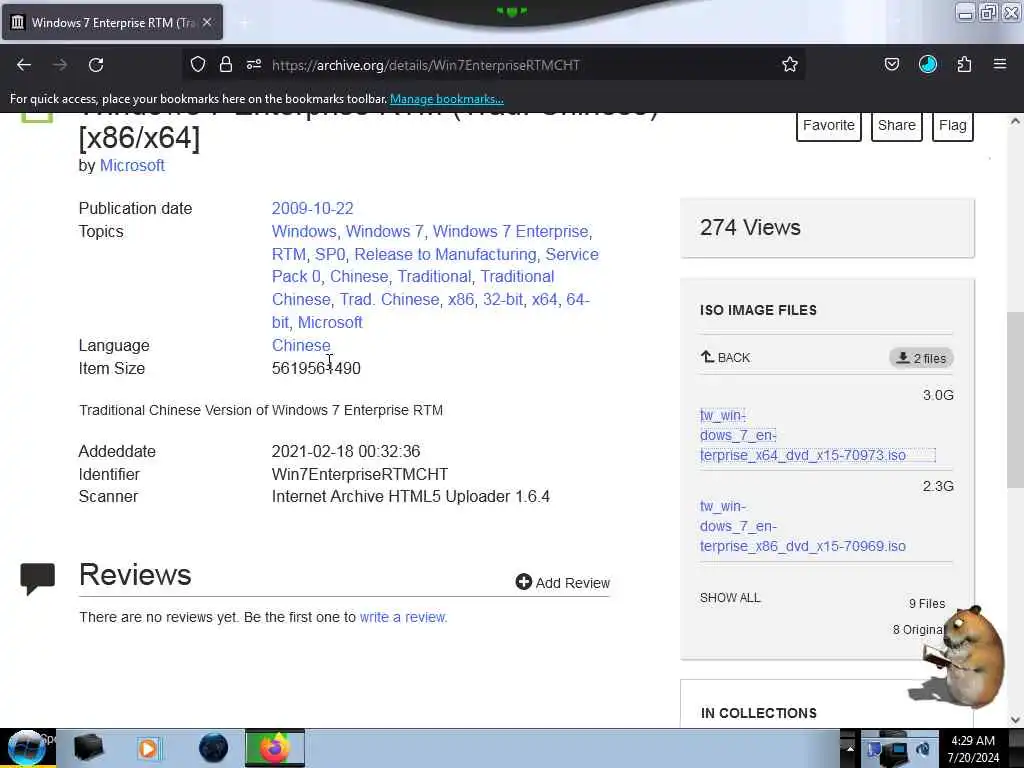Open the x86 topic link
1024x768 pixels.
461,300
